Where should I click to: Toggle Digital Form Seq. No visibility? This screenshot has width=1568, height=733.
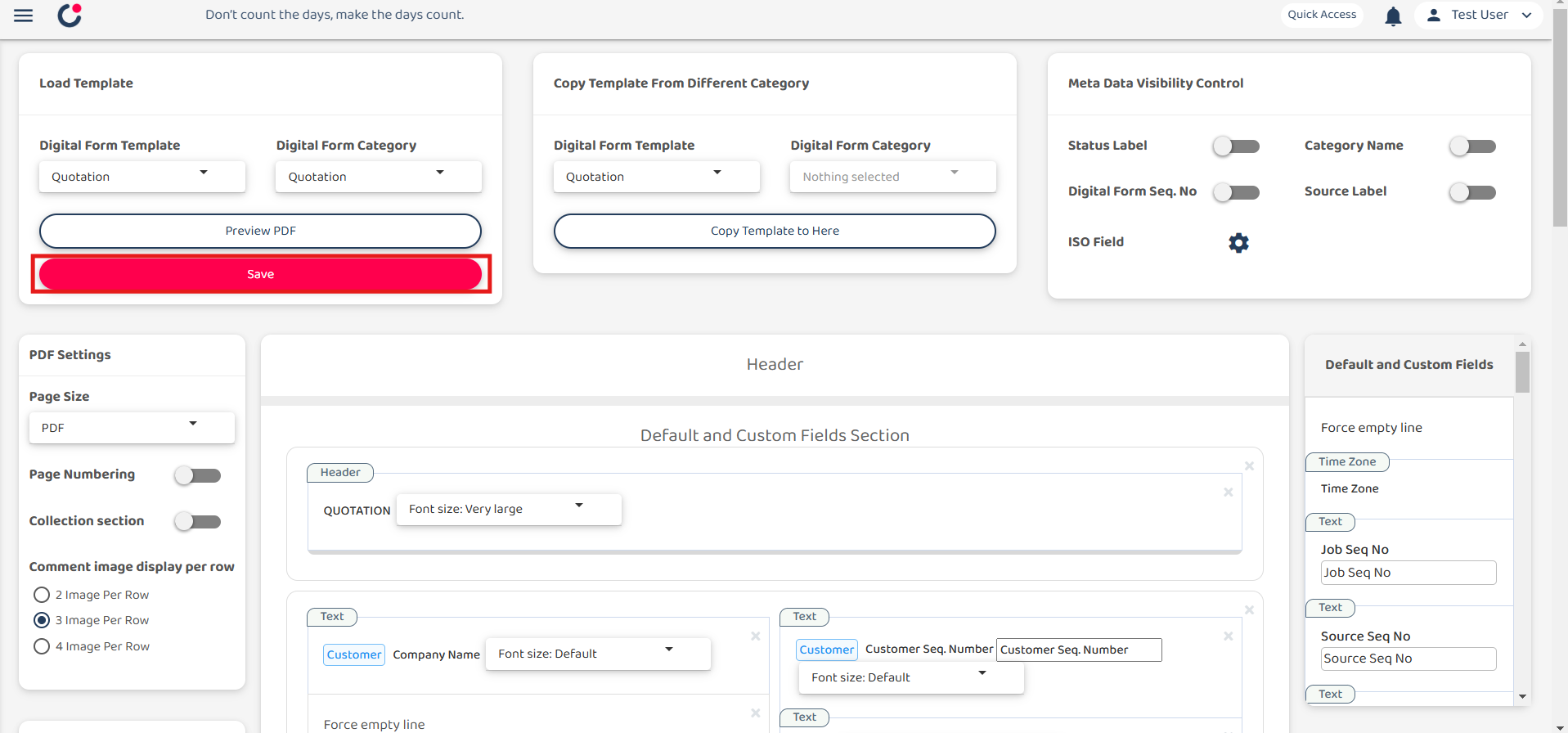[x=1236, y=192]
